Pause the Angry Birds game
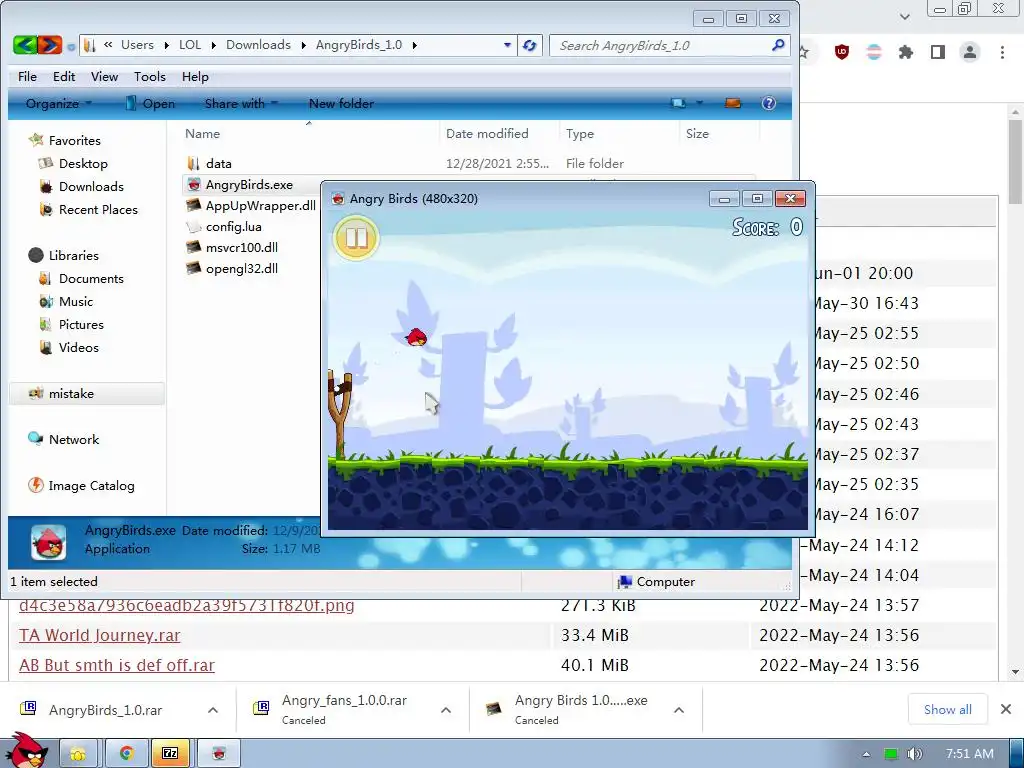The height and width of the screenshot is (768, 1024). [x=356, y=238]
